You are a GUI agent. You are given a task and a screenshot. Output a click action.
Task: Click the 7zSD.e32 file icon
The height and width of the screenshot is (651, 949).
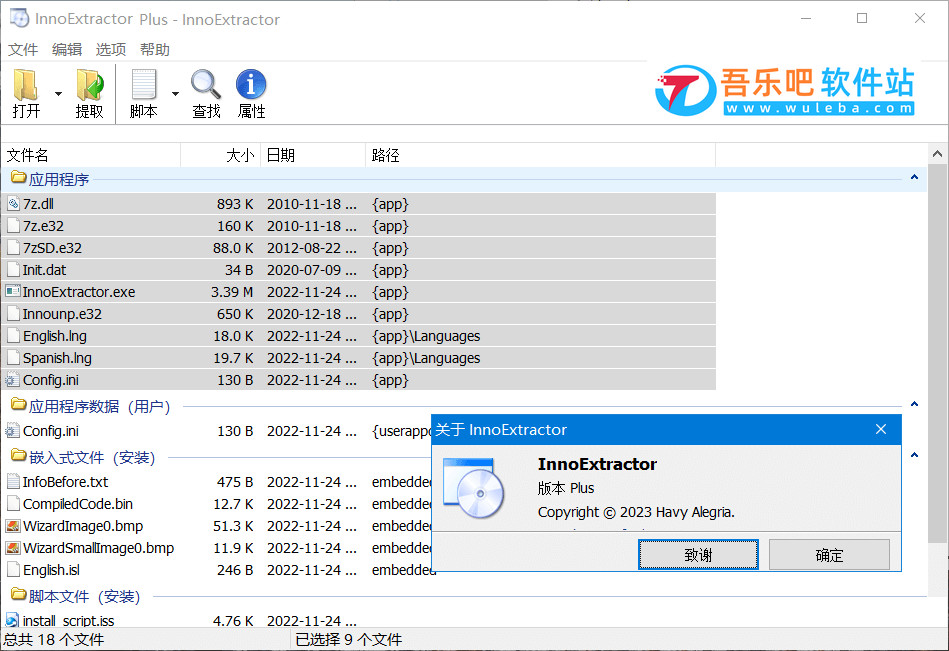coord(13,248)
